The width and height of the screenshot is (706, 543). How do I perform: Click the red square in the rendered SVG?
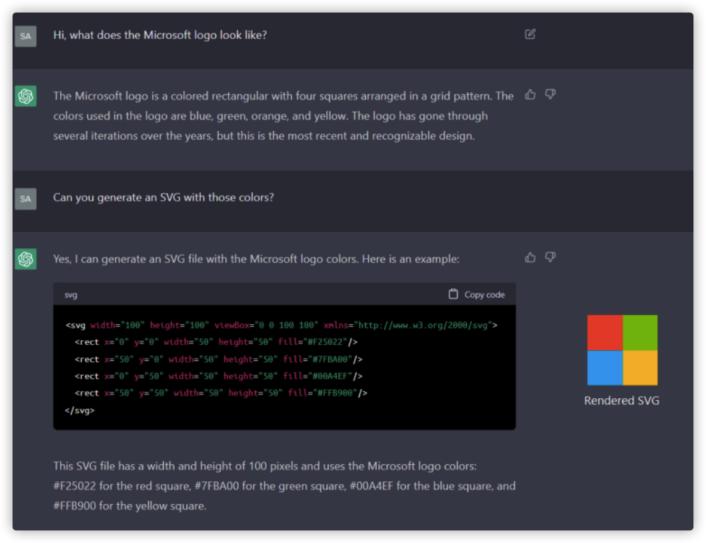[604, 332]
